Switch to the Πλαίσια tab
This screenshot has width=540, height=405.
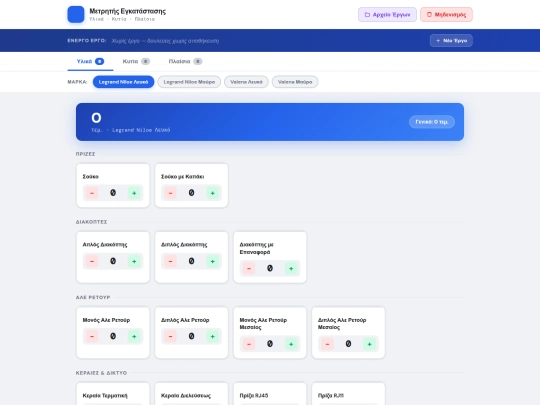tap(185, 61)
